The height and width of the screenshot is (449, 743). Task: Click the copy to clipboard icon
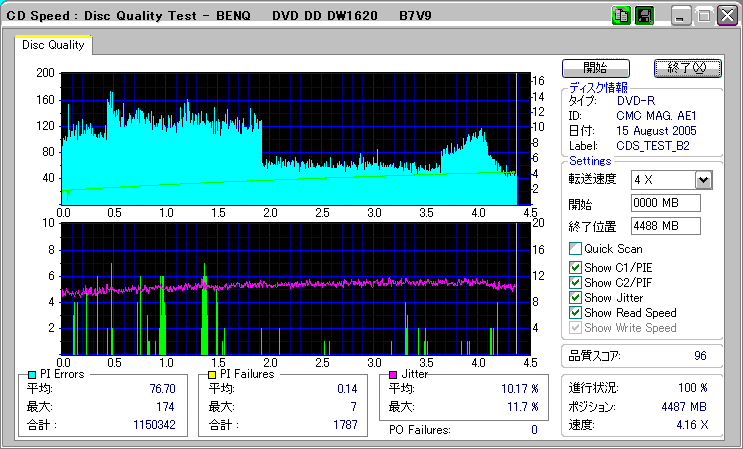(621, 16)
